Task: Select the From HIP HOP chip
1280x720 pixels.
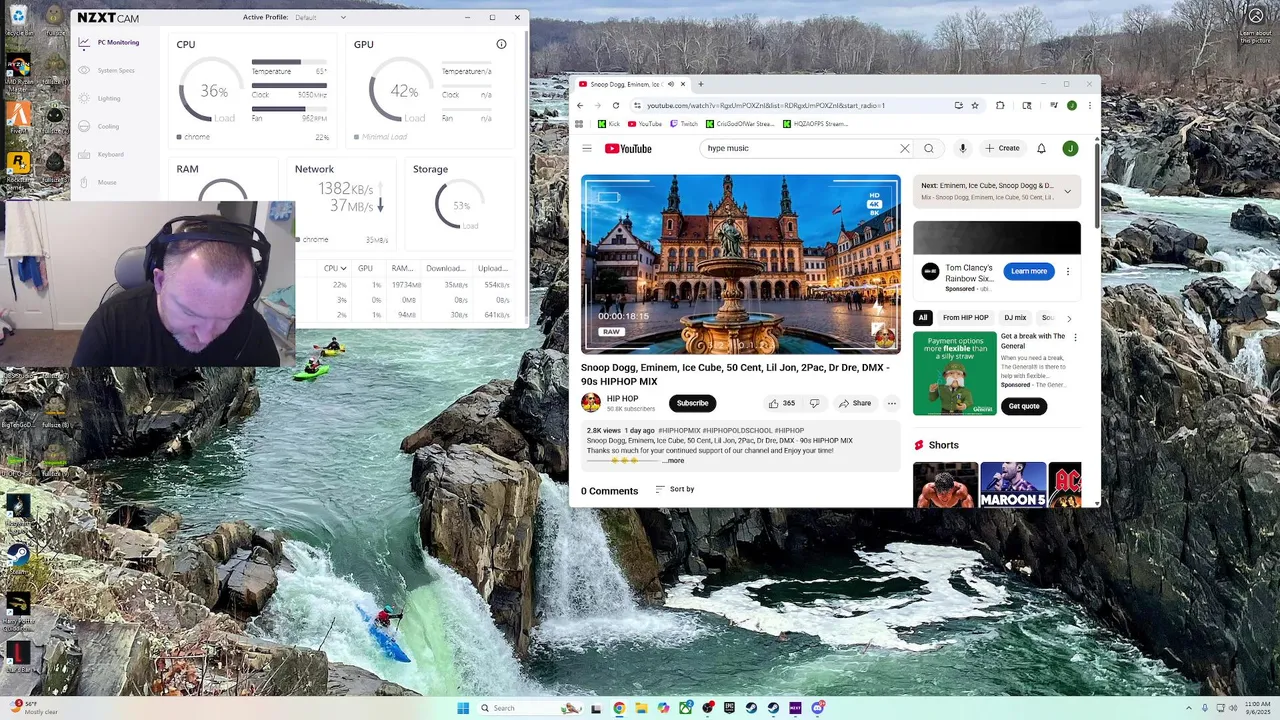Action: [965, 317]
